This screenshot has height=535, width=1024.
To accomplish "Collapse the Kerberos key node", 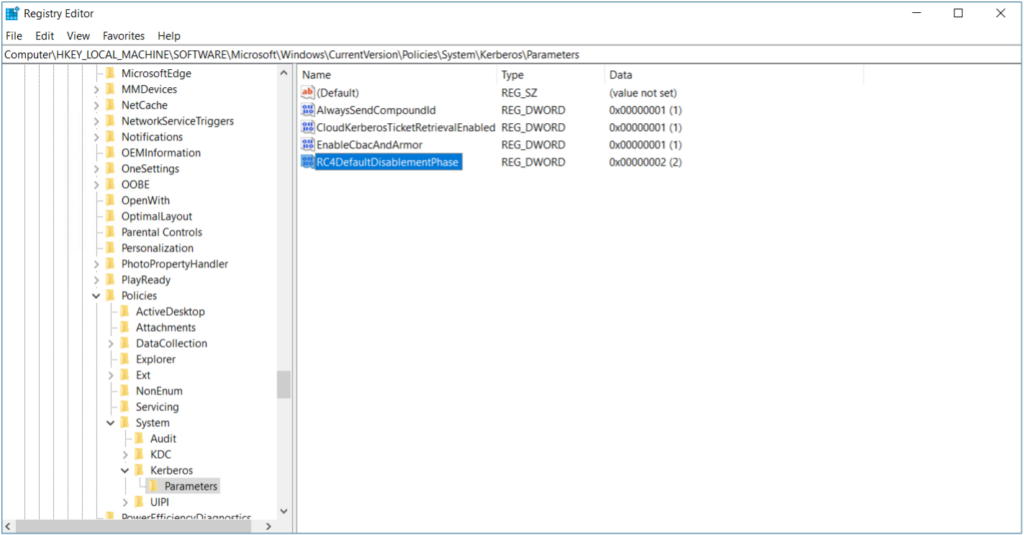I will (125, 470).
